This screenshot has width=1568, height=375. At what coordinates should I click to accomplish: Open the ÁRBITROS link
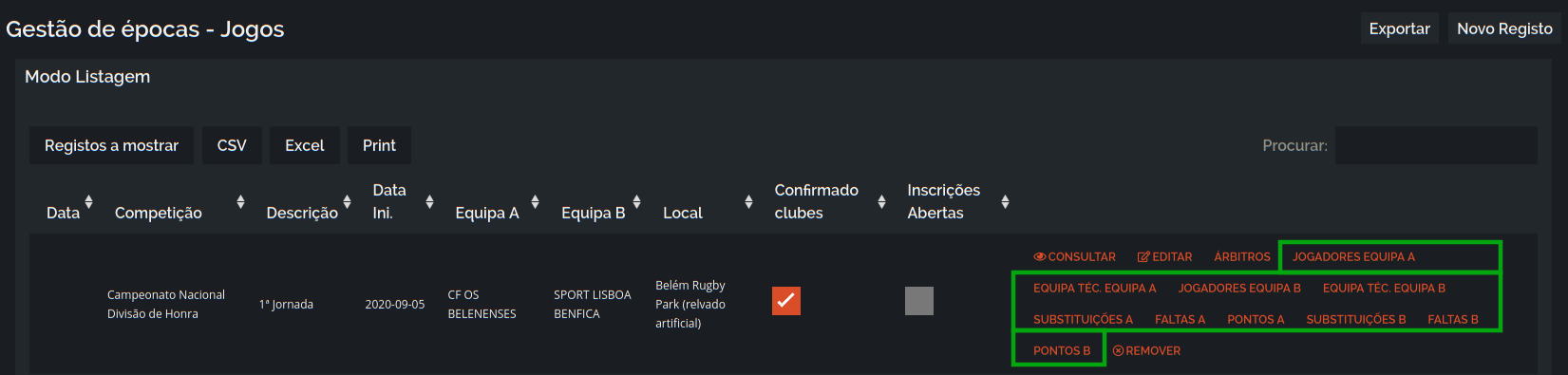pos(1242,257)
